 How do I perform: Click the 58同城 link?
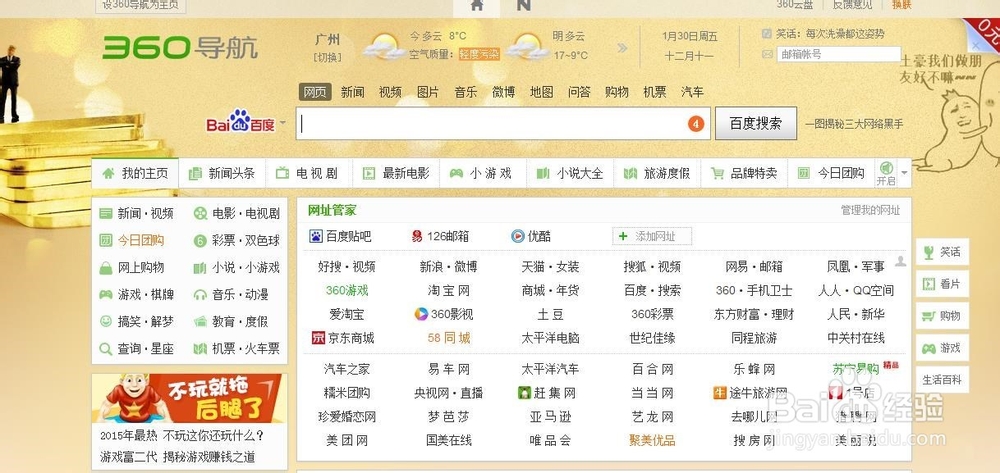point(448,338)
